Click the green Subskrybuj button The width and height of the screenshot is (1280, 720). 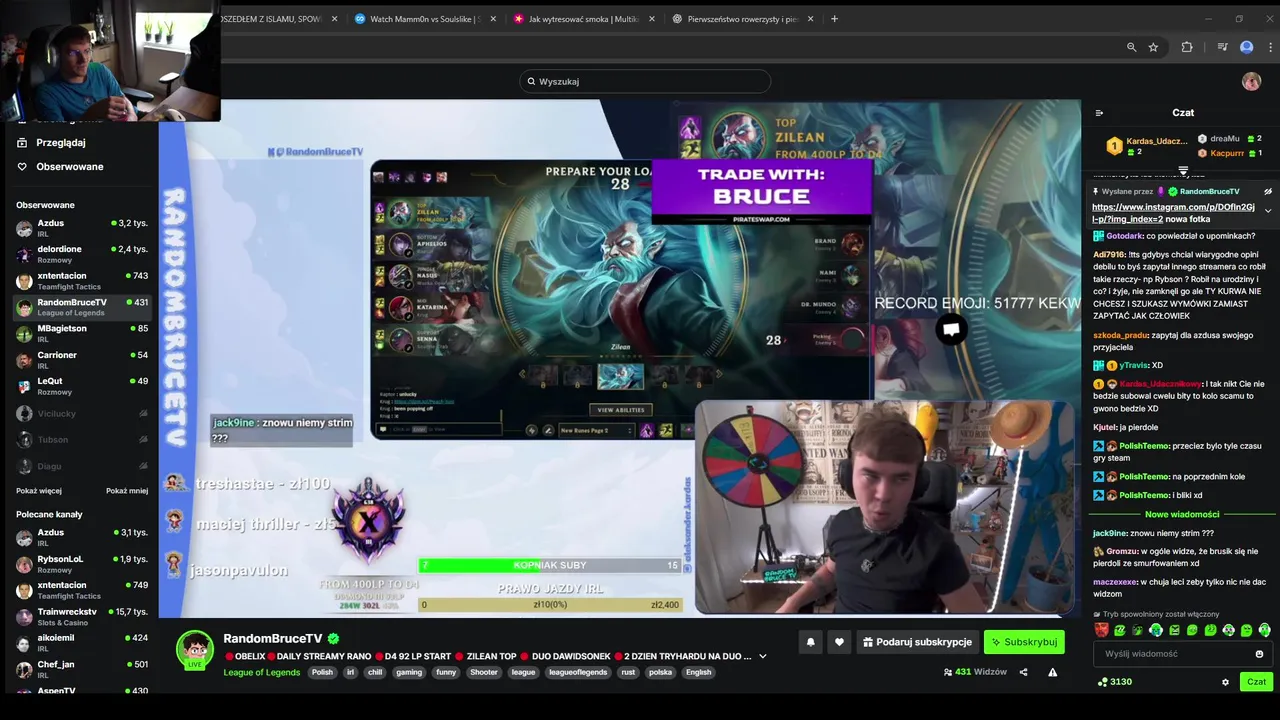click(x=1024, y=642)
